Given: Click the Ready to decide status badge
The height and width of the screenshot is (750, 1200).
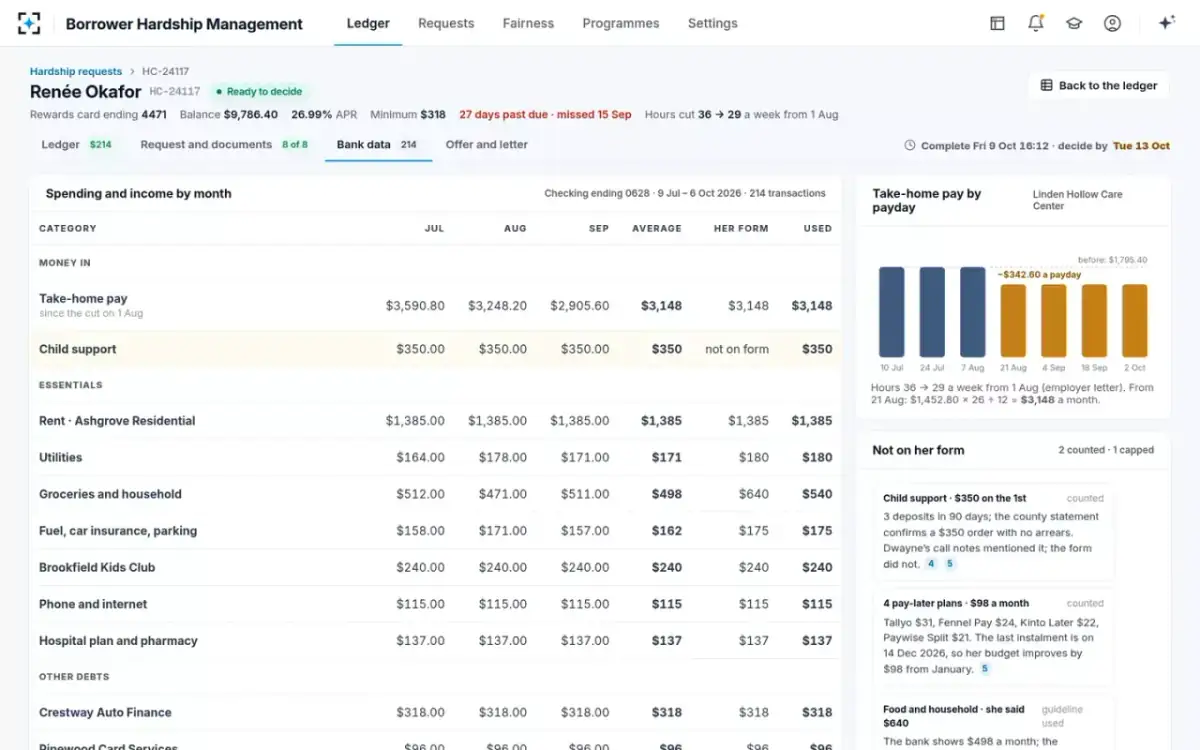Looking at the screenshot, I should (258, 91).
